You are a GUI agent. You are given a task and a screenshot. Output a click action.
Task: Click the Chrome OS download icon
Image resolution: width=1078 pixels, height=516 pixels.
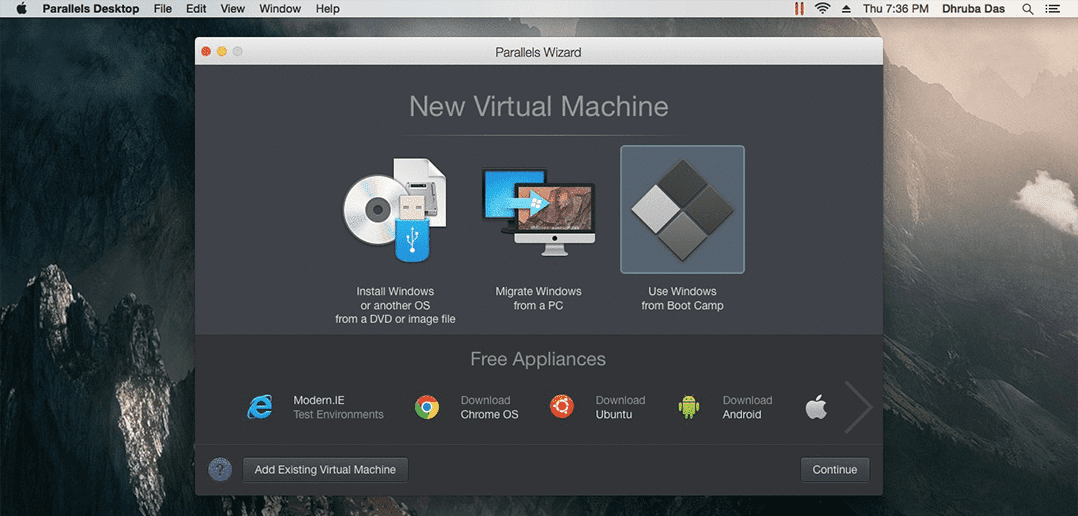pyautogui.click(x=427, y=407)
